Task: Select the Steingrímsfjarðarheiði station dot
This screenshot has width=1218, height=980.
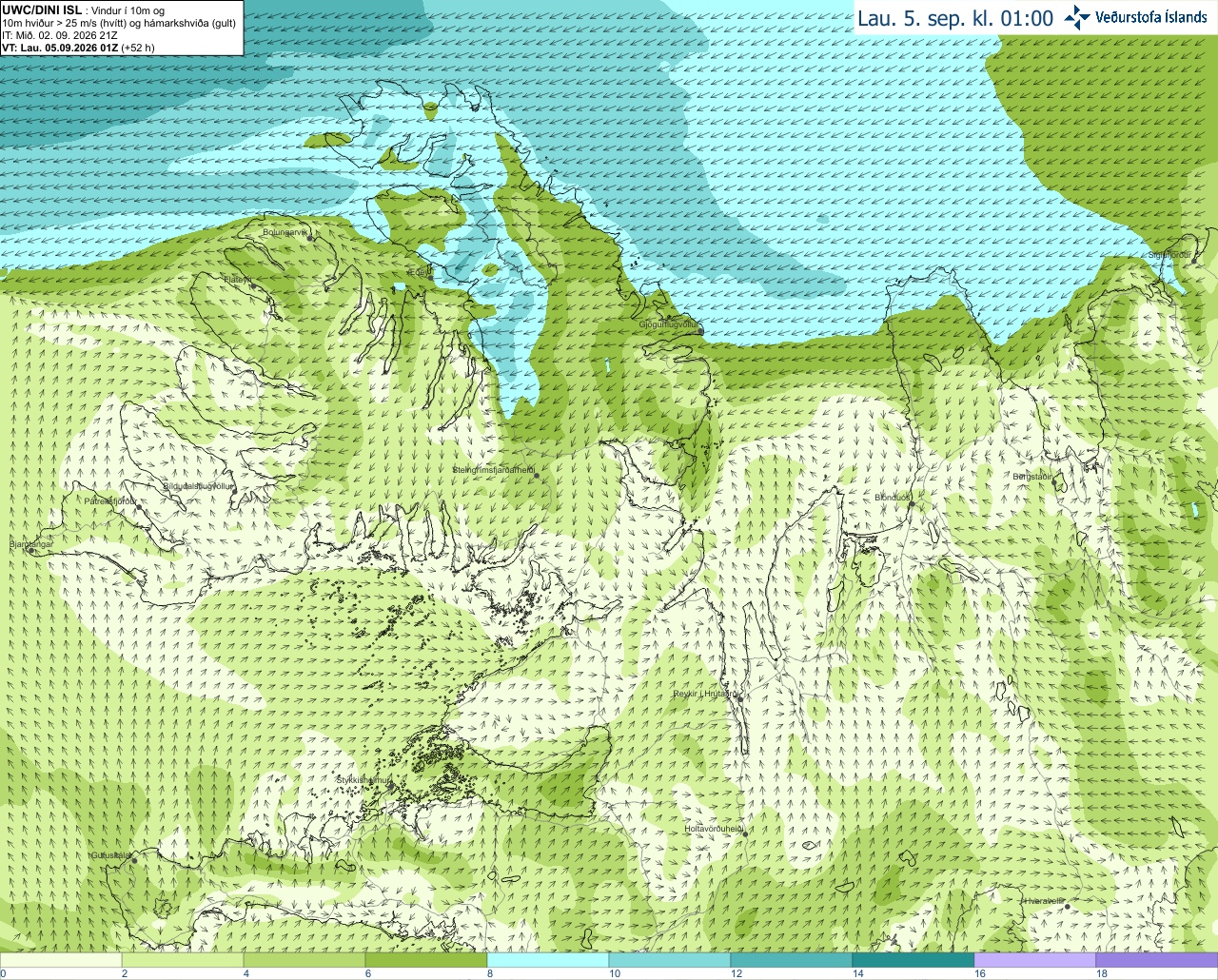Action: pyautogui.click(x=536, y=475)
